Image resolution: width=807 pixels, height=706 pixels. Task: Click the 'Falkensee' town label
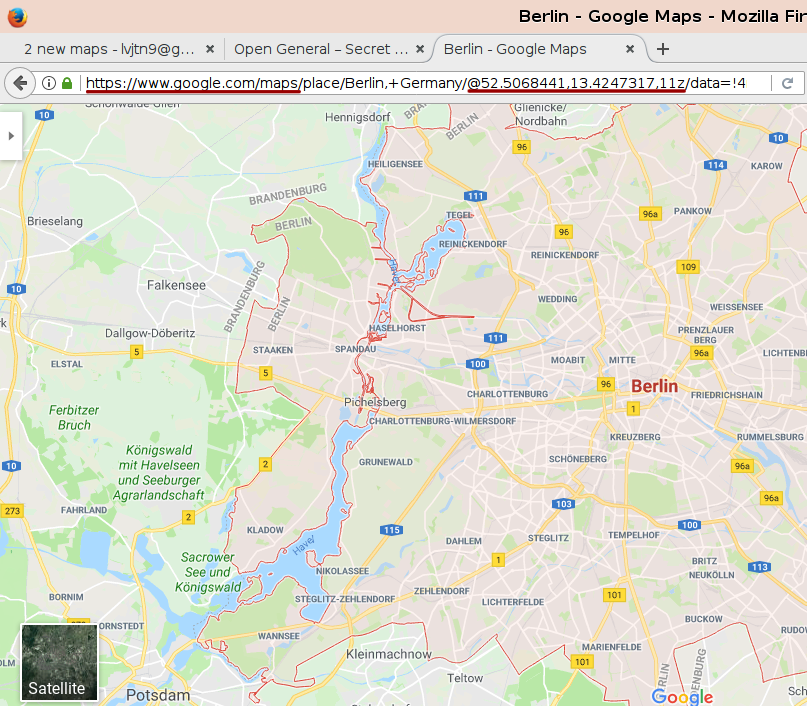[176, 285]
